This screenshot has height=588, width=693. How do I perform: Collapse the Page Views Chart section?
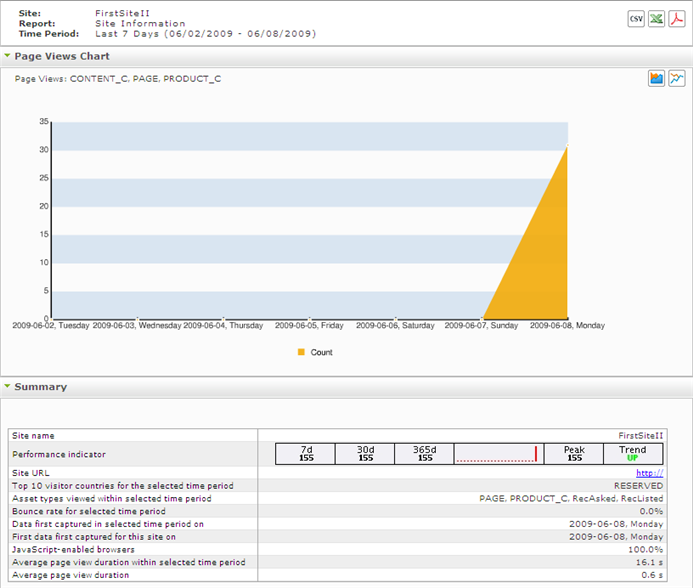coord(7,56)
